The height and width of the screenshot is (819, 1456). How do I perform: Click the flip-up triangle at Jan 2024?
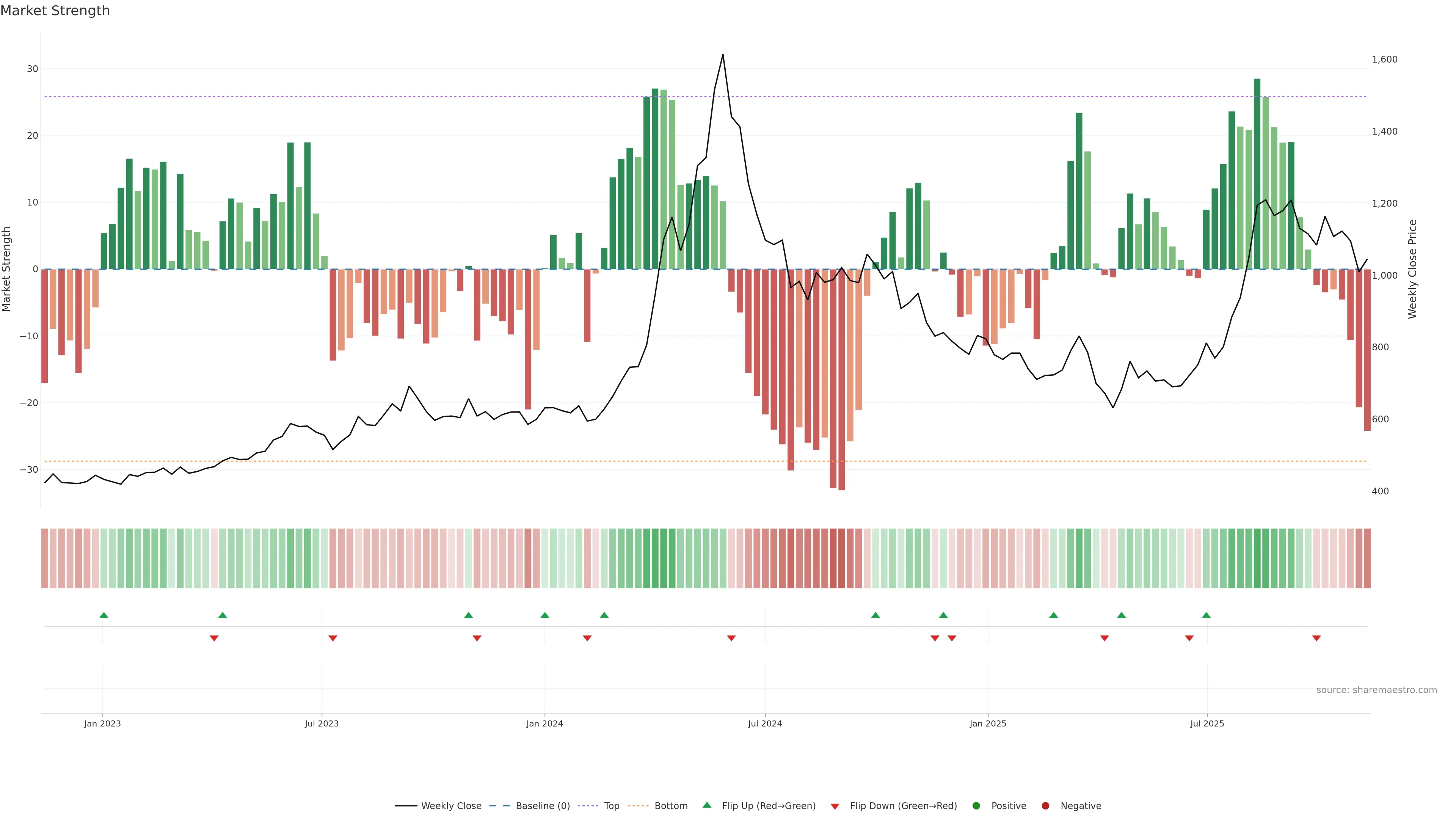click(545, 615)
